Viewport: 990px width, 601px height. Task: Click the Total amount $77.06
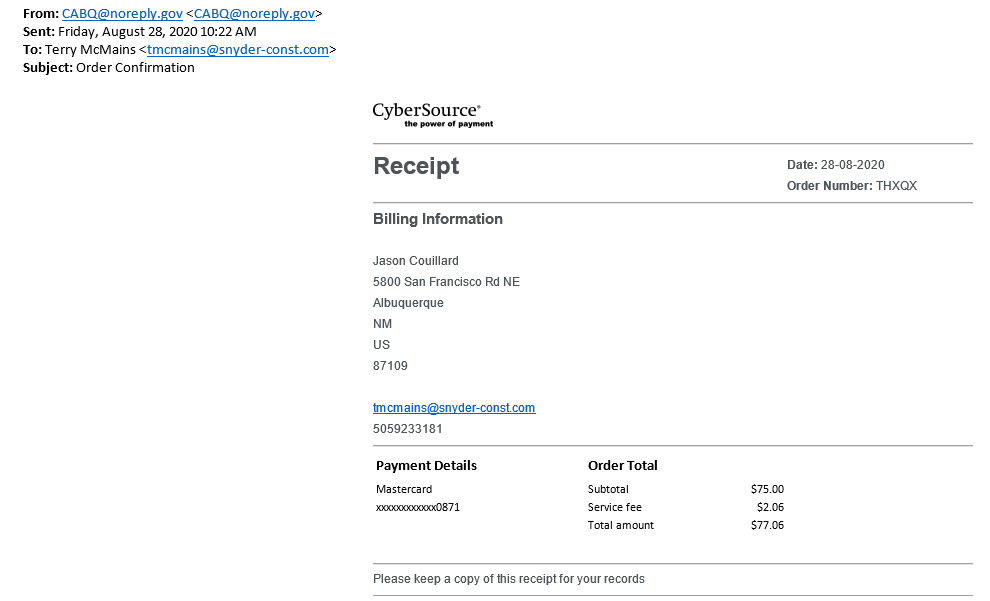[x=767, y=525]
